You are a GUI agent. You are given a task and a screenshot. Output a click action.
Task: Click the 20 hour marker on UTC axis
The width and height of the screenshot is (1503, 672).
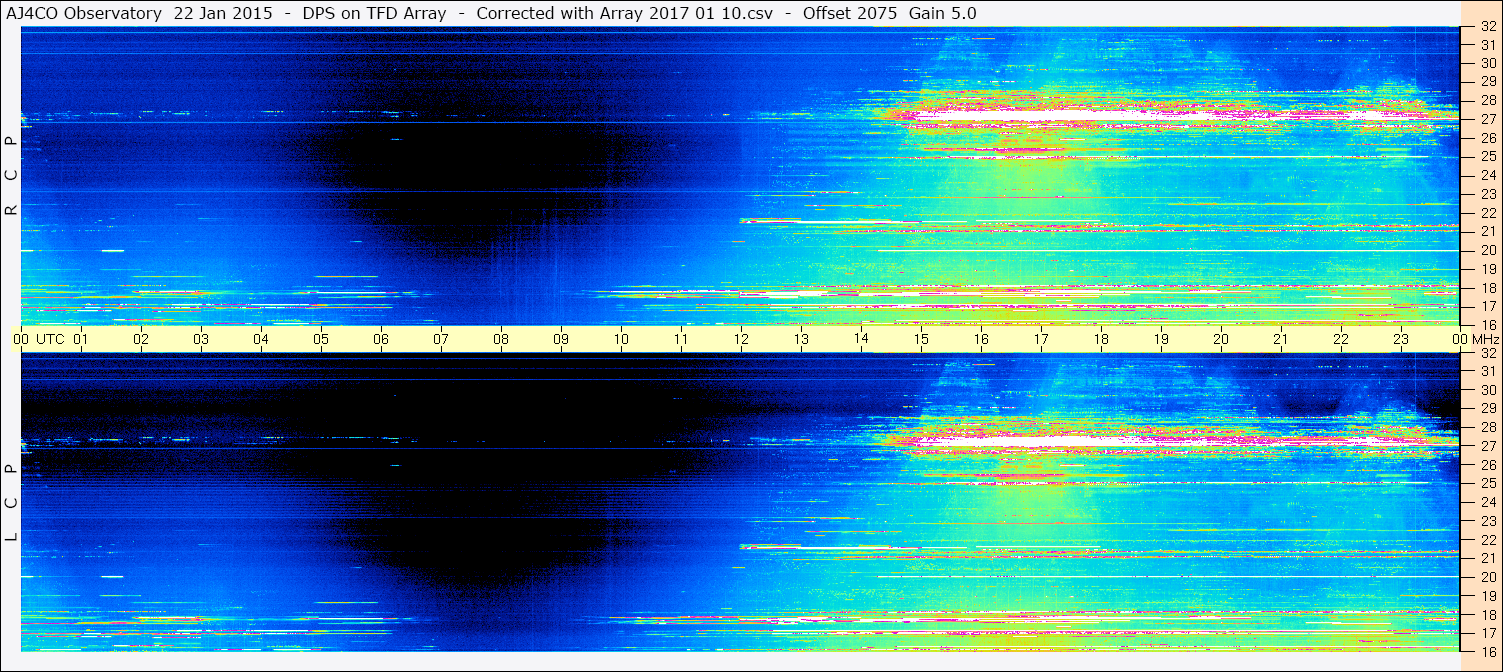1221,339
